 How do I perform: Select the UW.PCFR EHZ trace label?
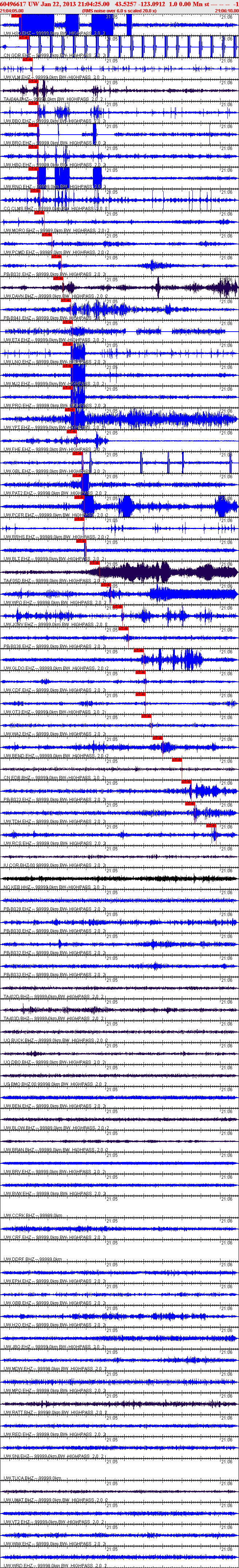56,515
